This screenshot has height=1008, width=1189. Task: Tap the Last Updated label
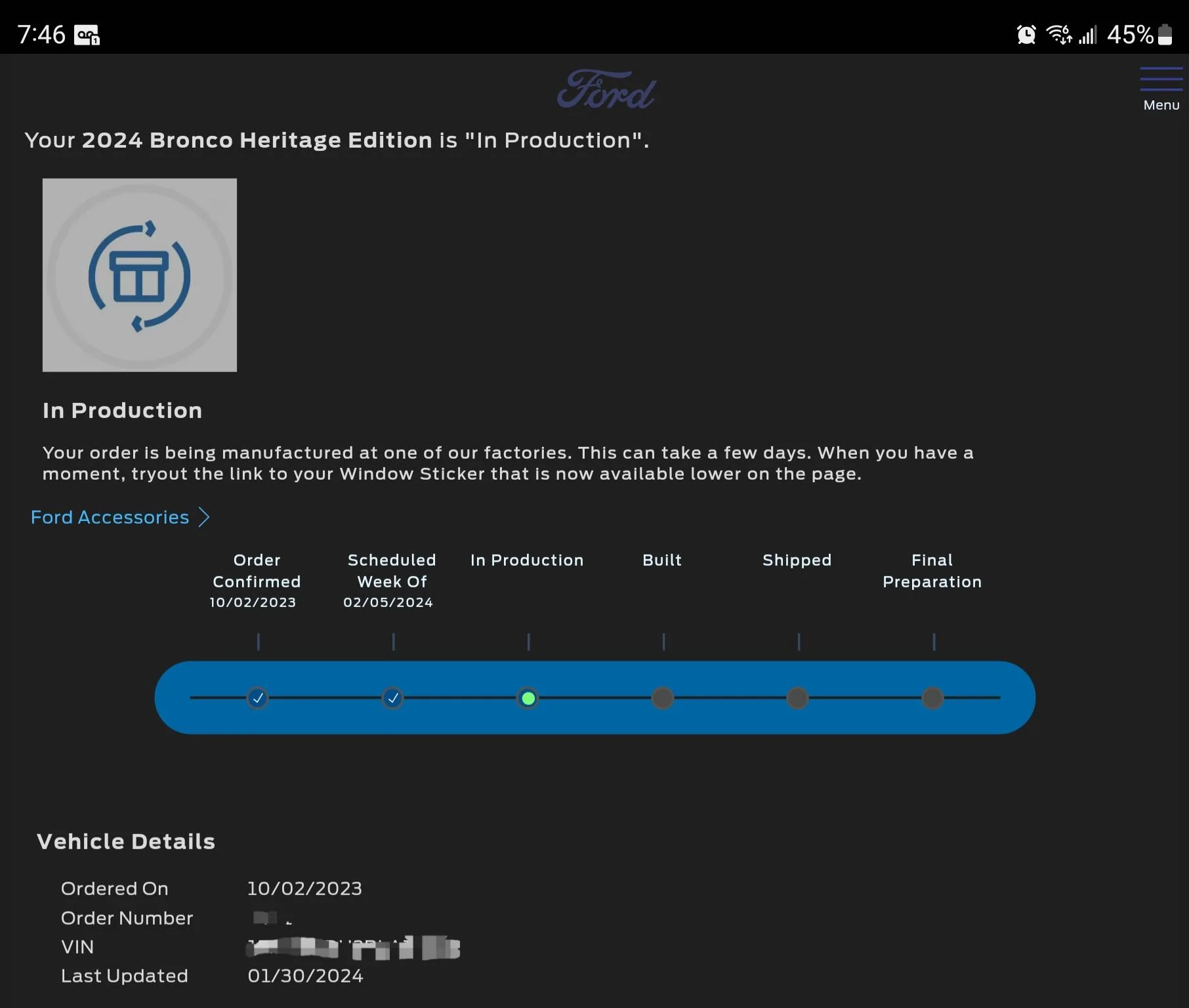[x=125, y=976]
